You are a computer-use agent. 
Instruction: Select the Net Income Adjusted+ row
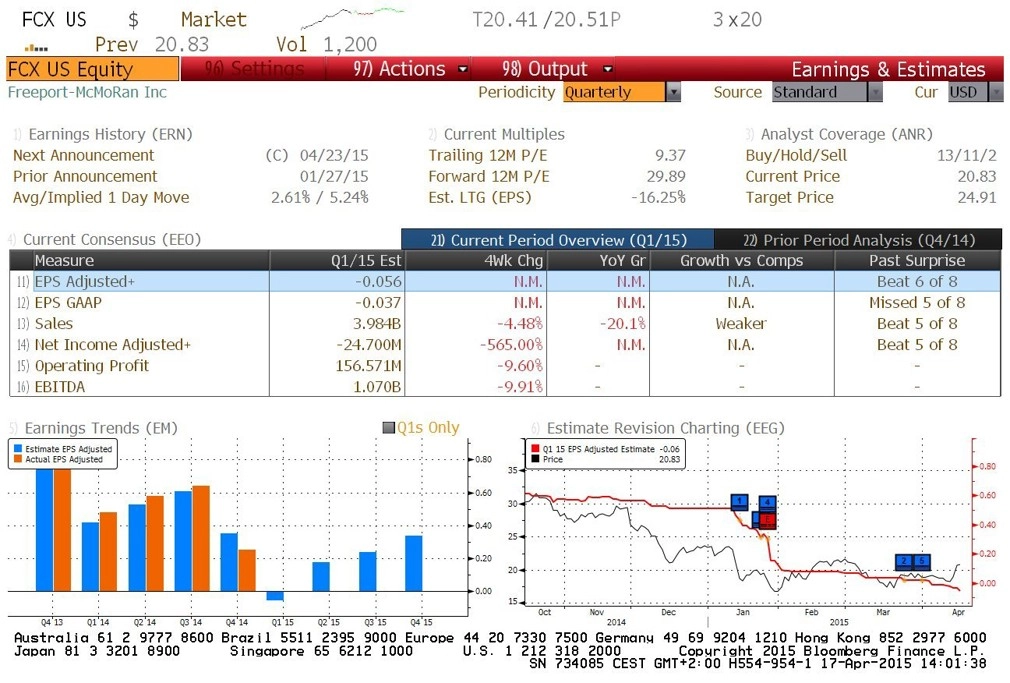click(505, 345)
